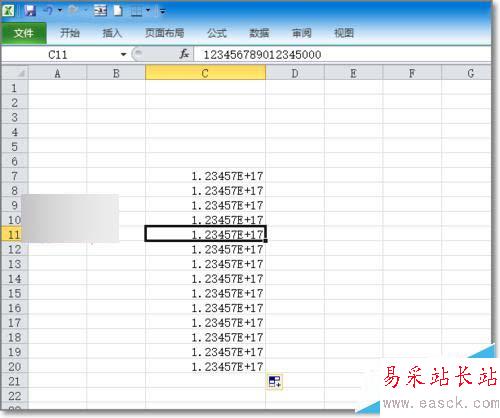Select row 22 header
500x418 pixels.
coord(15,396)
